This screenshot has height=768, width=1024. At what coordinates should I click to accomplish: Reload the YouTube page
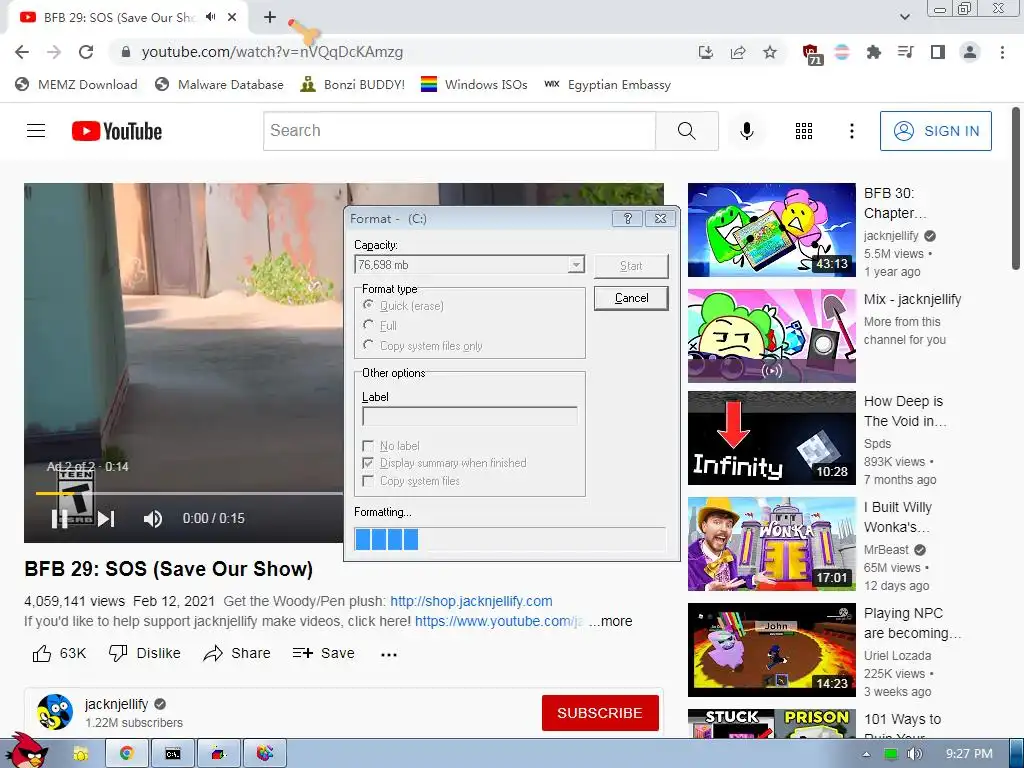coord(86,52)
